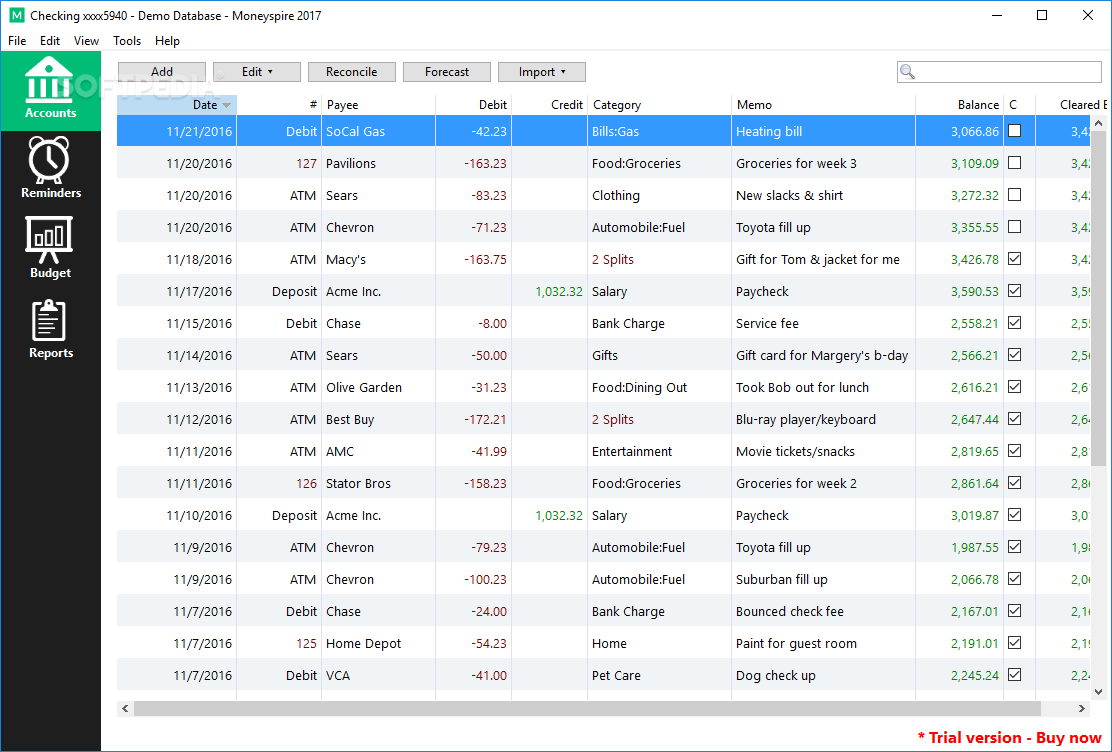The image size is (1112, 752).
Task: Click the vertical scrollbar thumb
Action: coord(1098,298)
